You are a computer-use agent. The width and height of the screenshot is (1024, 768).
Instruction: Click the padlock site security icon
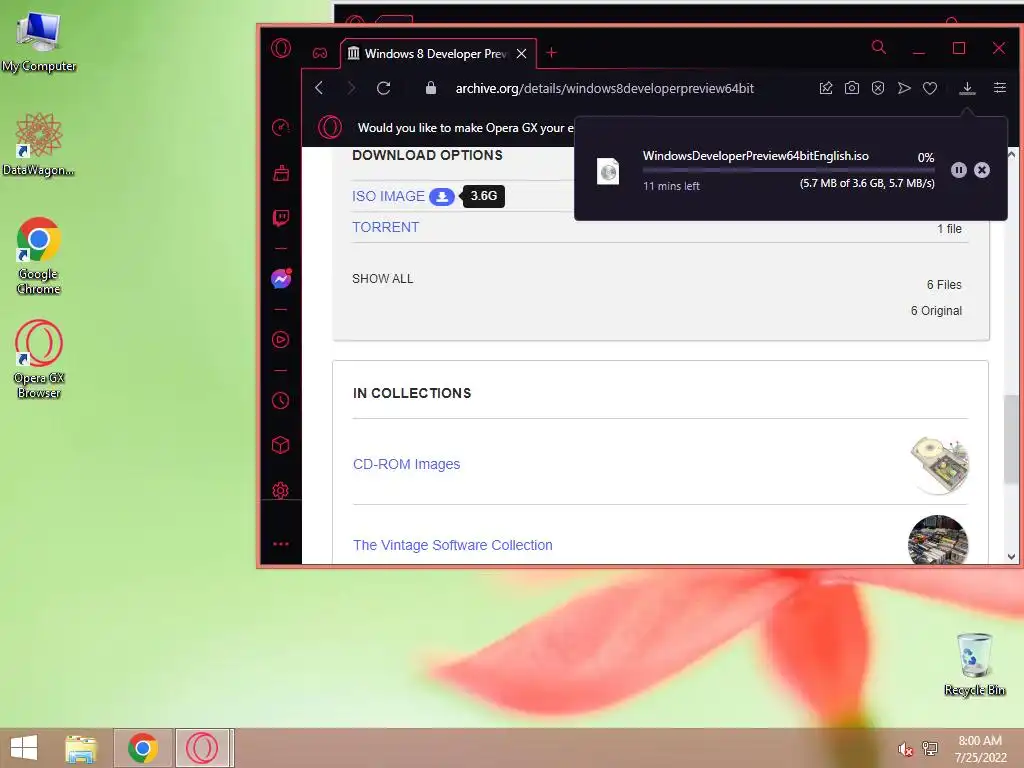point(431,88)
